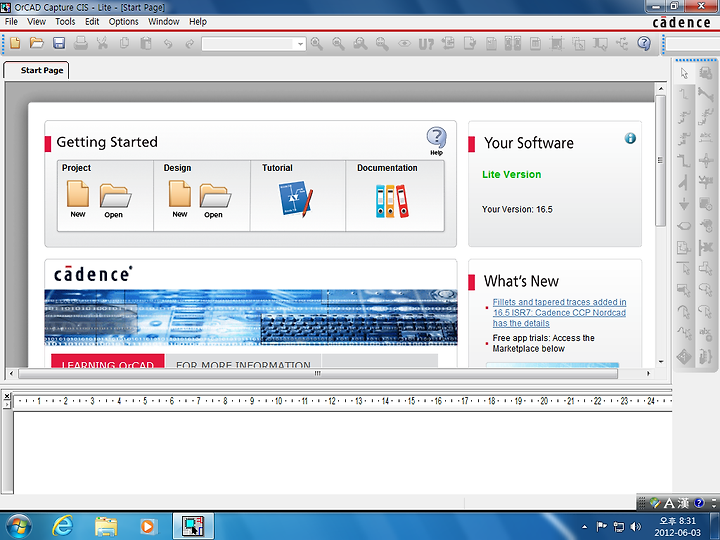Click Project New folder icon

78,199
